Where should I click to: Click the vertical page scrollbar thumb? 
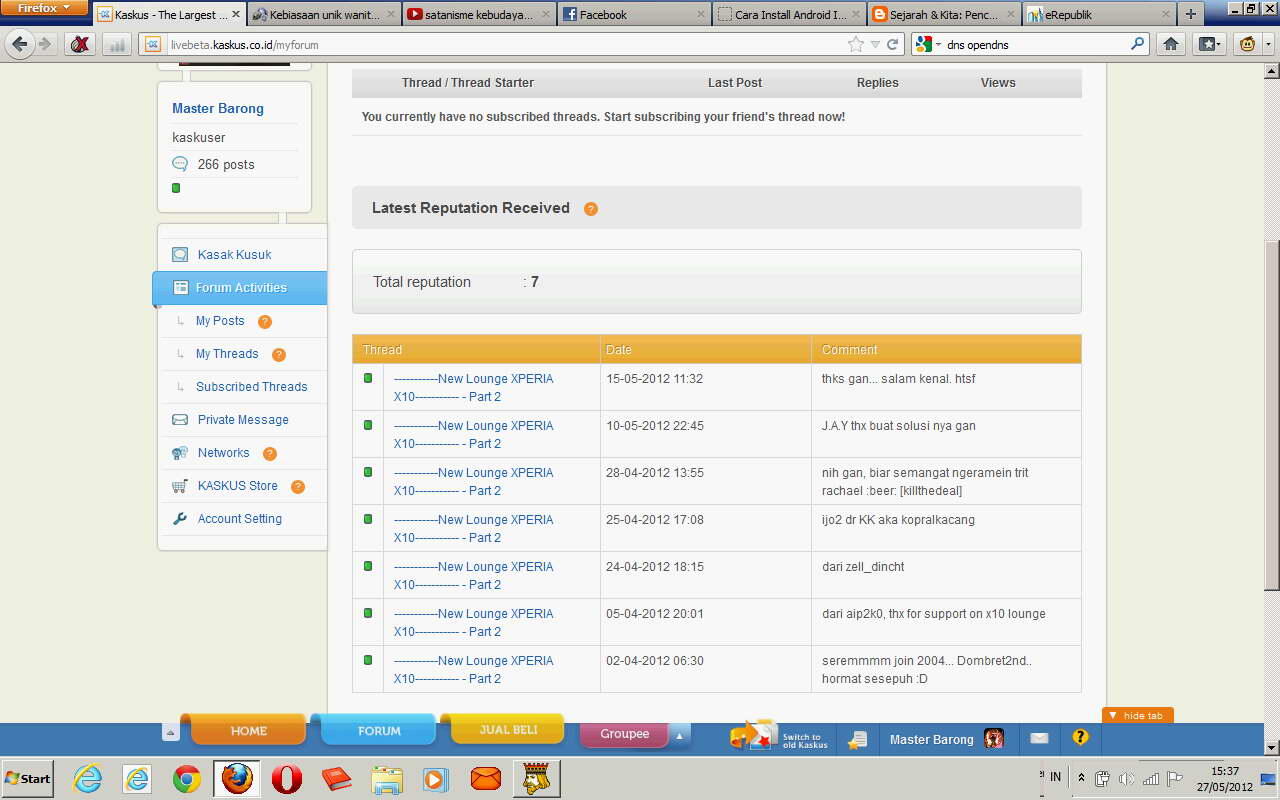coord(1271,415)
